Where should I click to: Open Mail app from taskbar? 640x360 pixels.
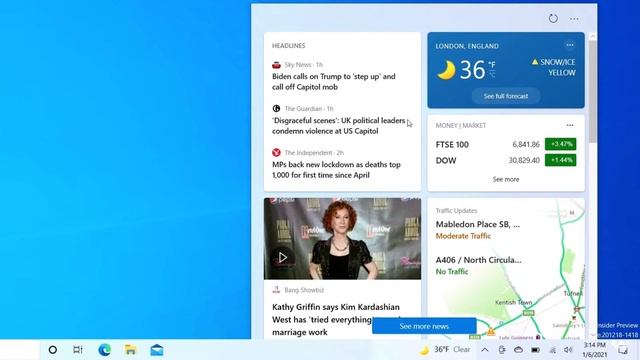coord(157,350)
